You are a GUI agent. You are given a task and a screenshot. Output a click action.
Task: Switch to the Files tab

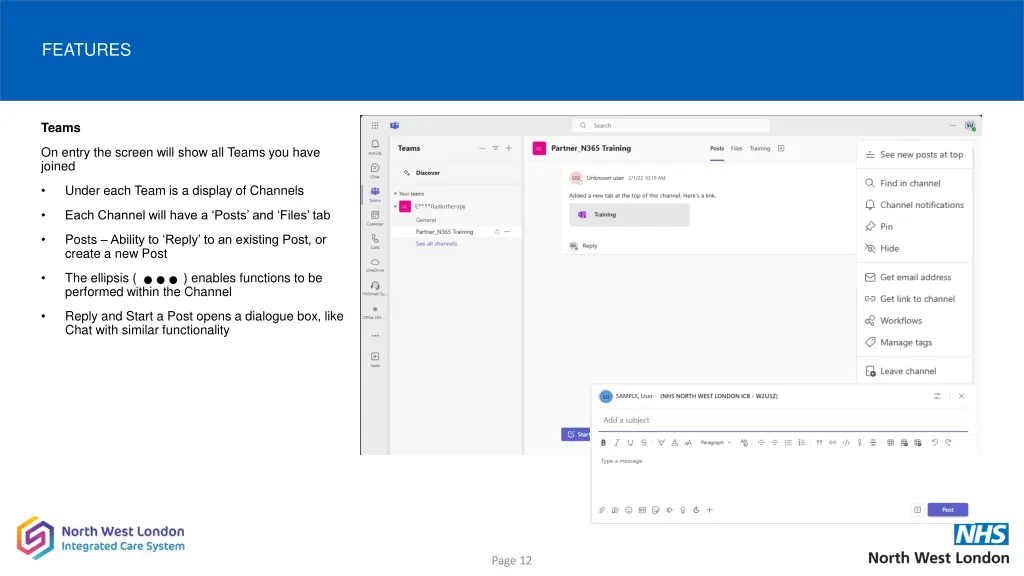tap(737, 148)
